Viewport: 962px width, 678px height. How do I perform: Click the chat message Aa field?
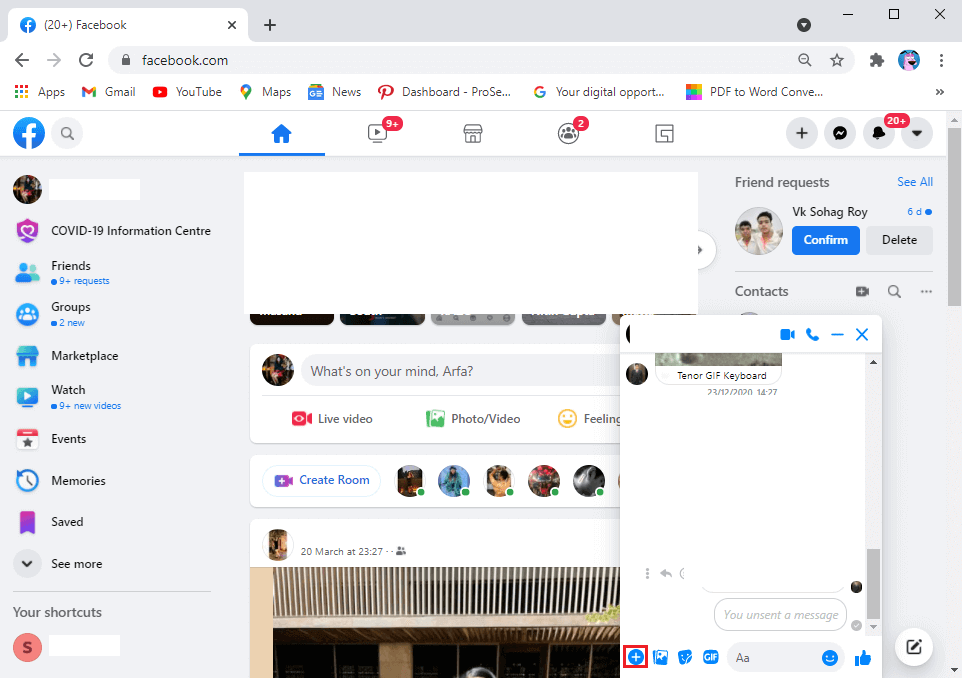[775, 658]
